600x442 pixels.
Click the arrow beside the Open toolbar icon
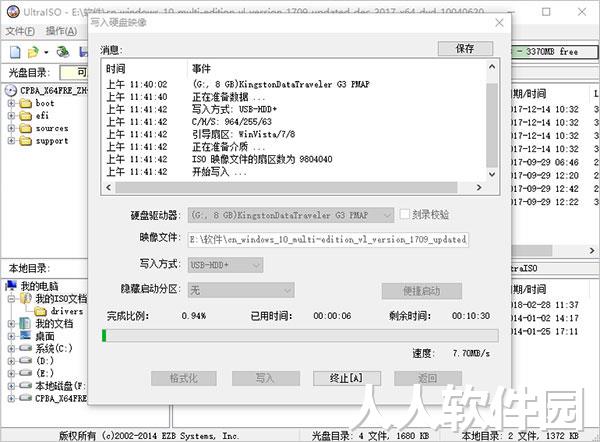point(46,52)
